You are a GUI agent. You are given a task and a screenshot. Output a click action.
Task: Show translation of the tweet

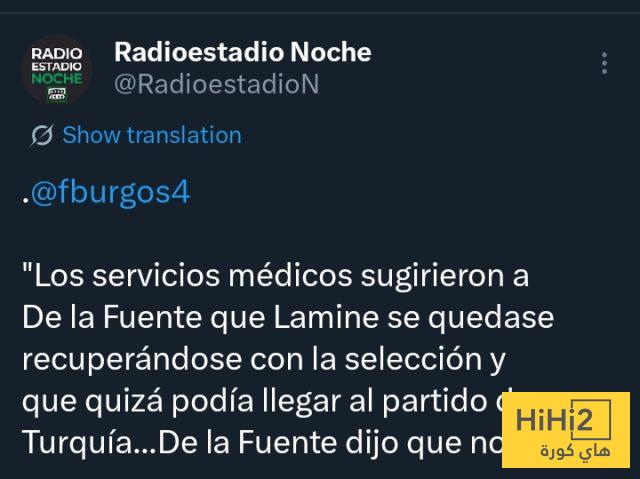pos(152,135)
